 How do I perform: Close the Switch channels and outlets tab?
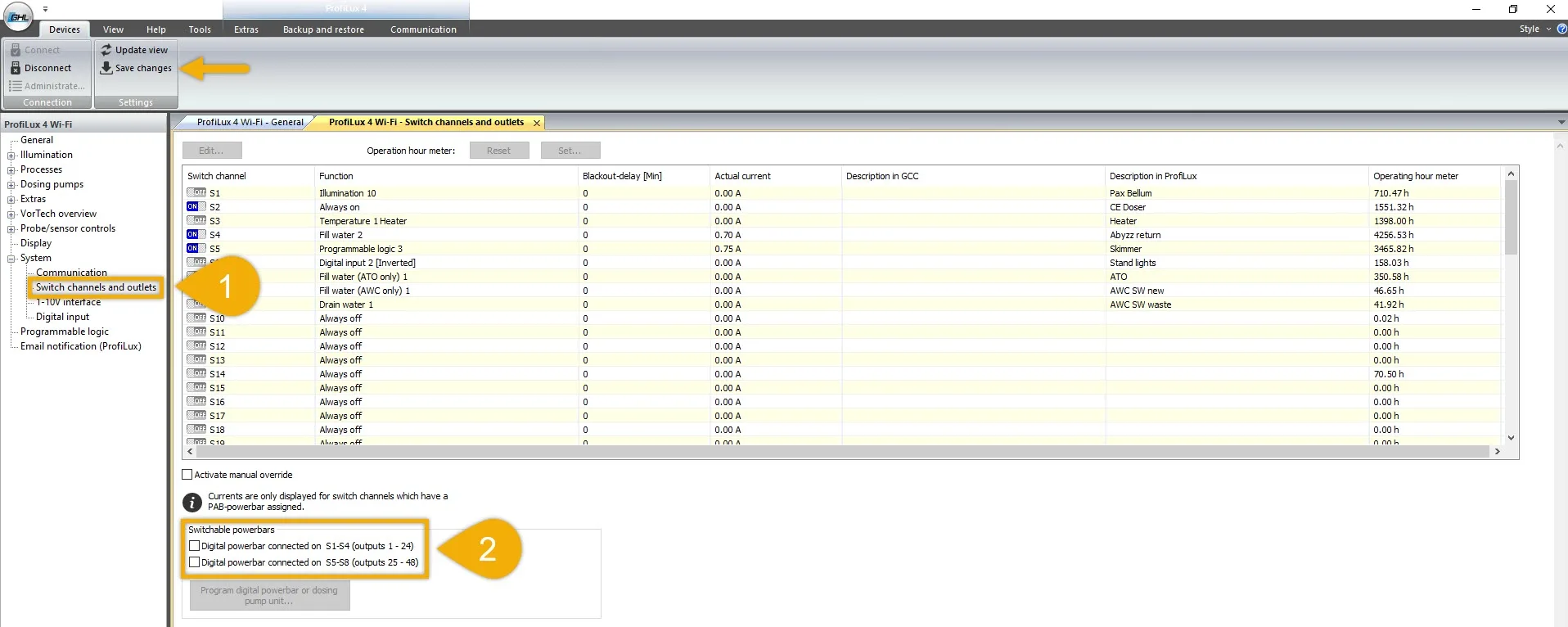(x=537, y=123)
